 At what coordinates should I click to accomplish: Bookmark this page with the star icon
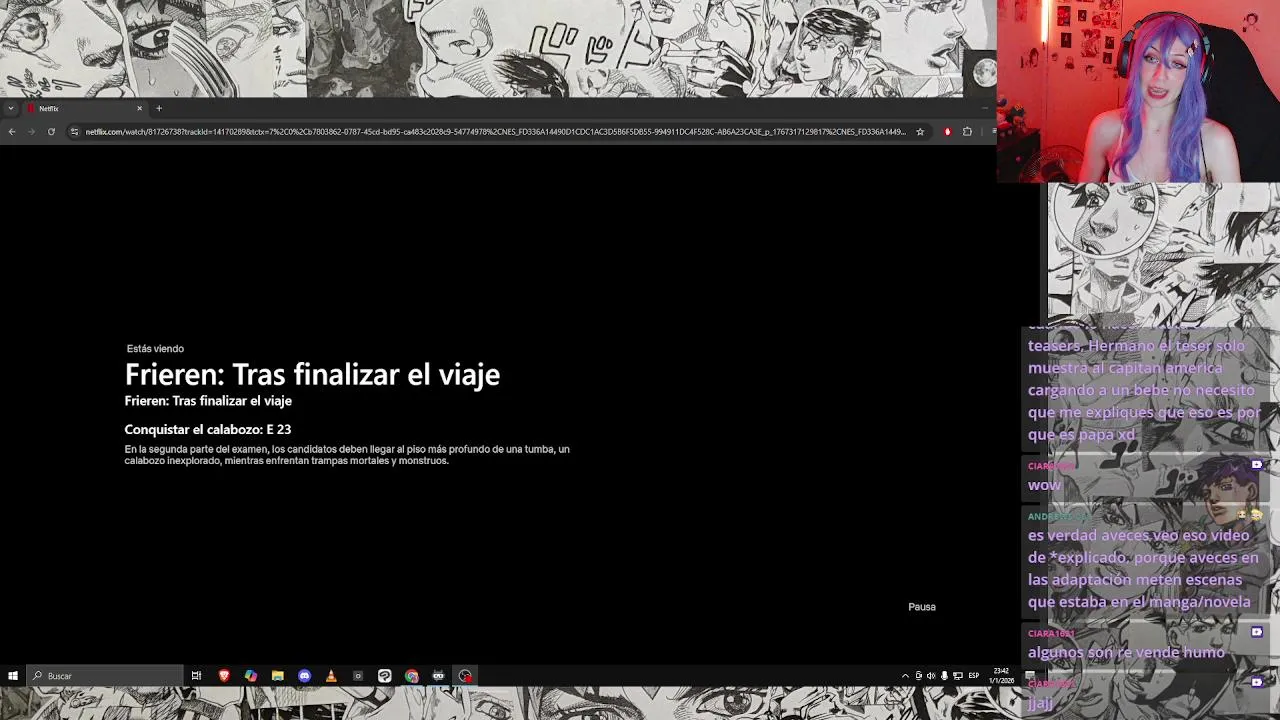coord(920,131)
